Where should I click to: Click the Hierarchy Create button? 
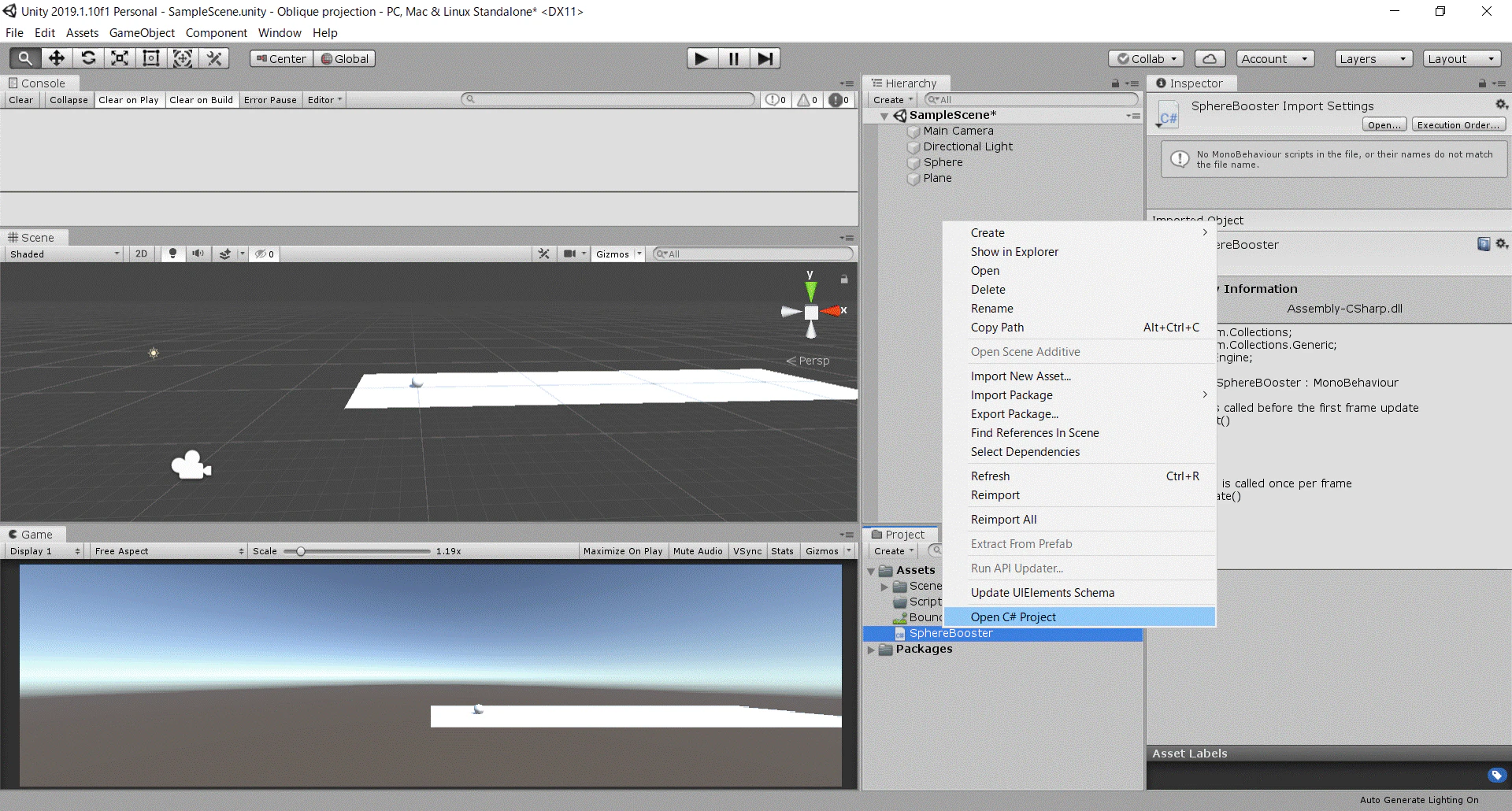892,100
